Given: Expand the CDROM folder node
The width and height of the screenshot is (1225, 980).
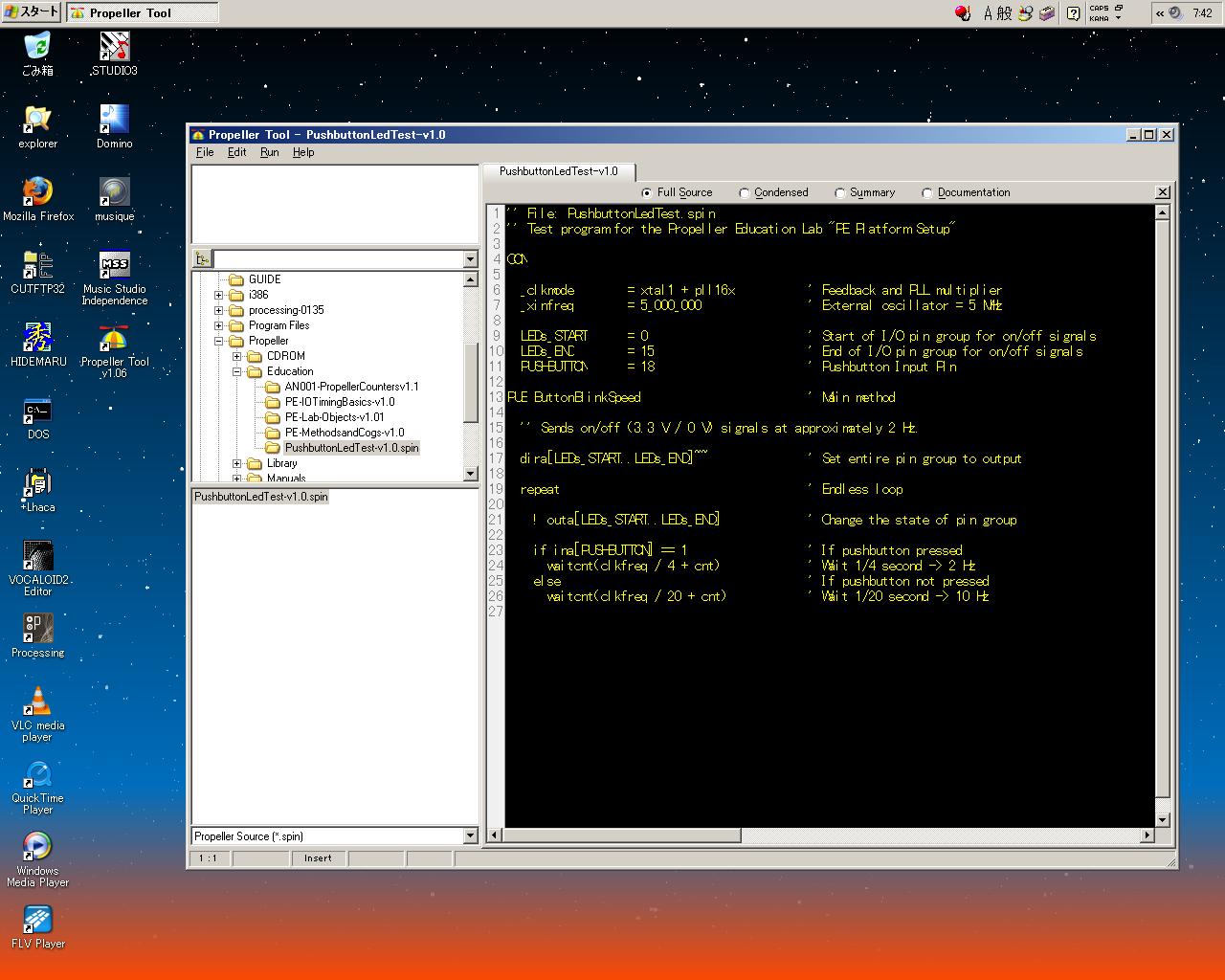Looking at the screenshot, I should (x=236, y=356).
